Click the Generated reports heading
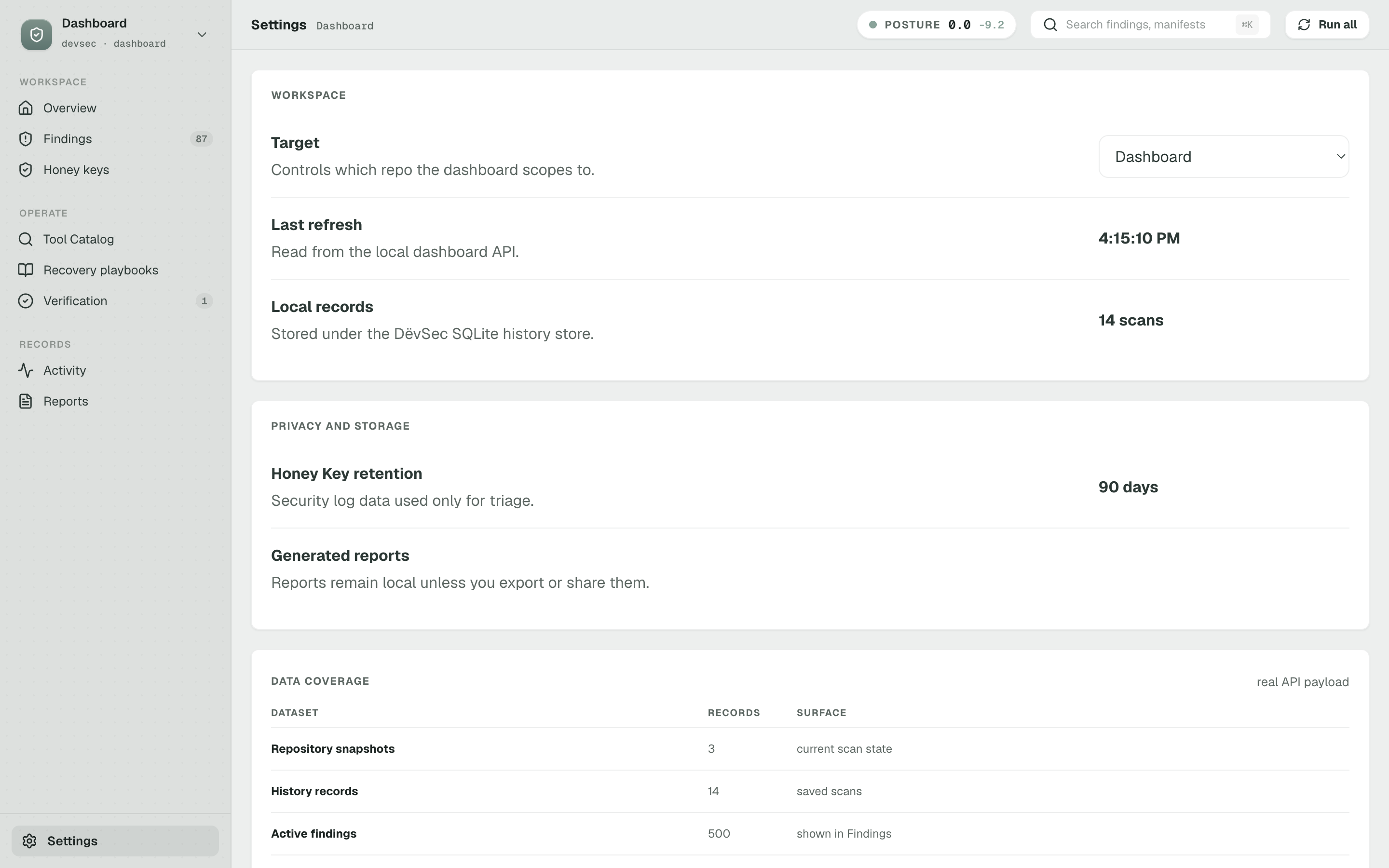This screenshot has height=868, width=1389. (340, 556)
